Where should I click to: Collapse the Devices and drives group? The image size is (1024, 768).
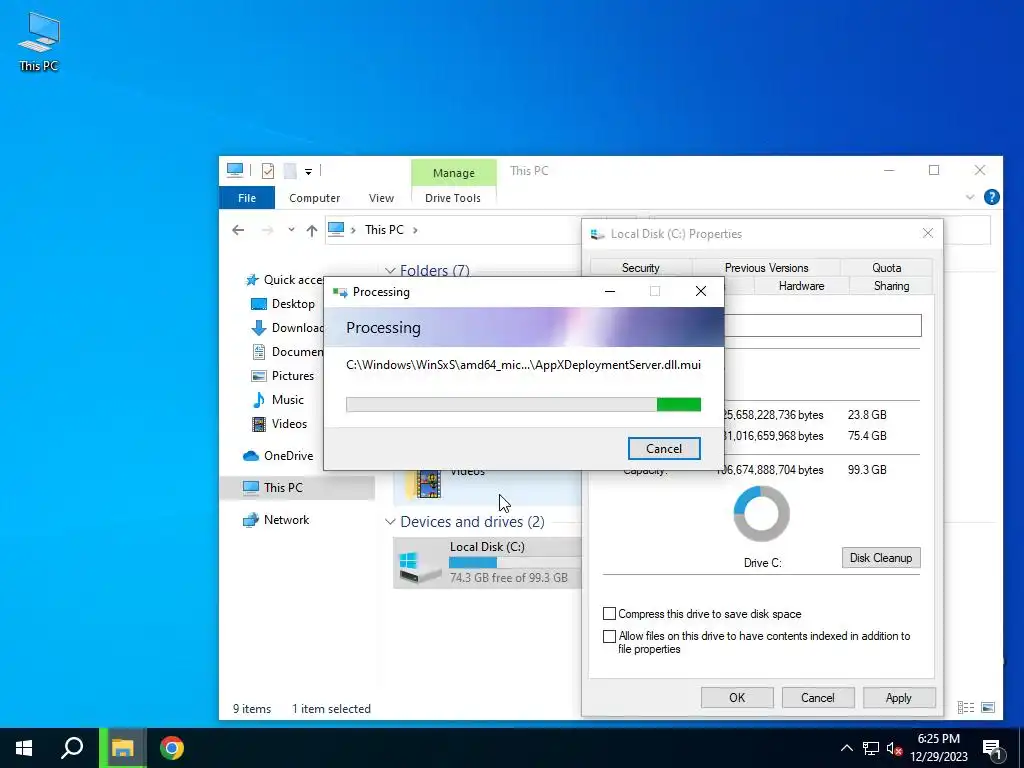pyautogui.click(x=390, y=522)
